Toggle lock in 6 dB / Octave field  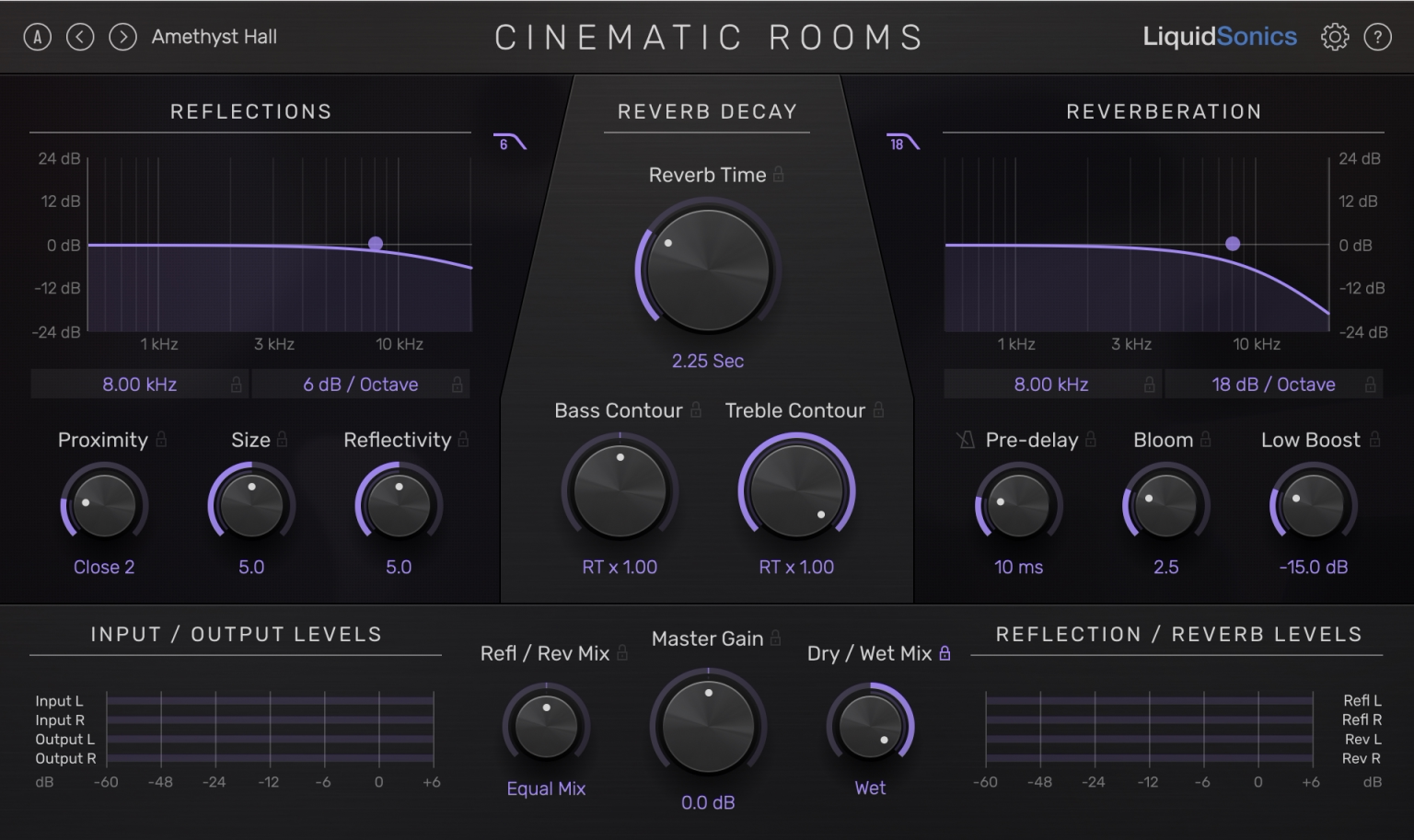[x=458, y=385]
